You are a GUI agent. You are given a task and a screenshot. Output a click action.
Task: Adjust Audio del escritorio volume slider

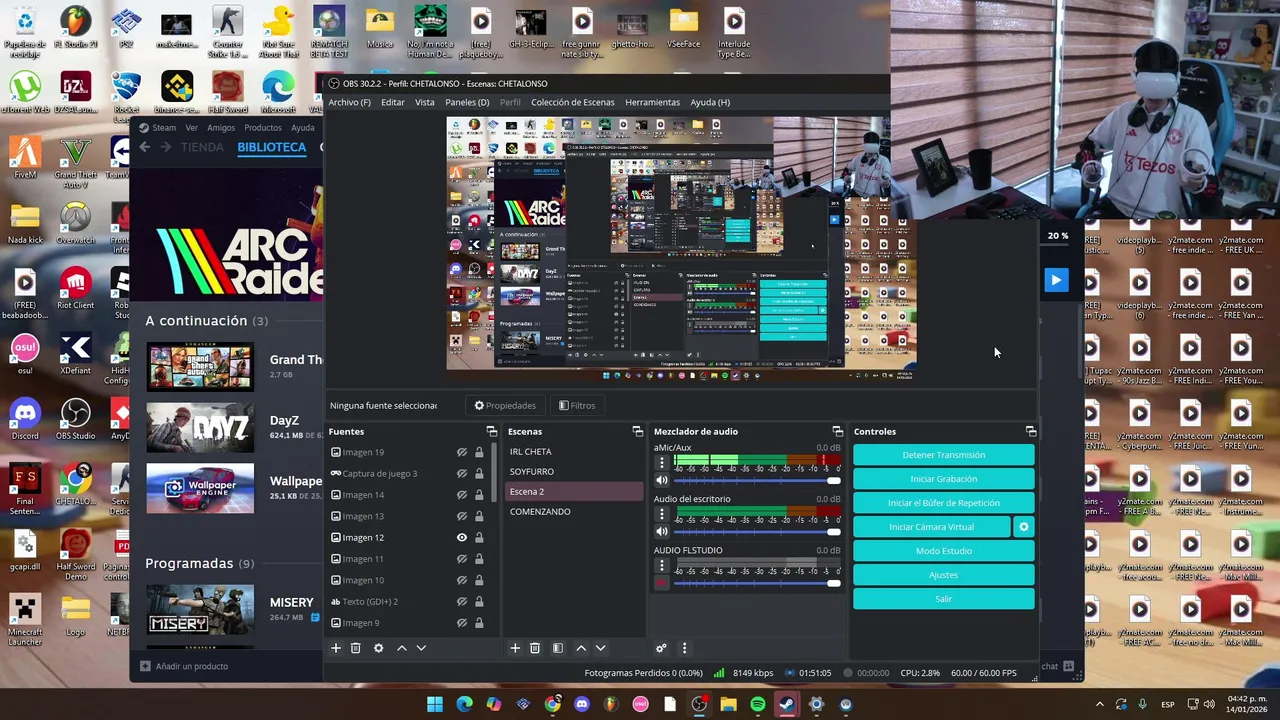pos(757,532)
